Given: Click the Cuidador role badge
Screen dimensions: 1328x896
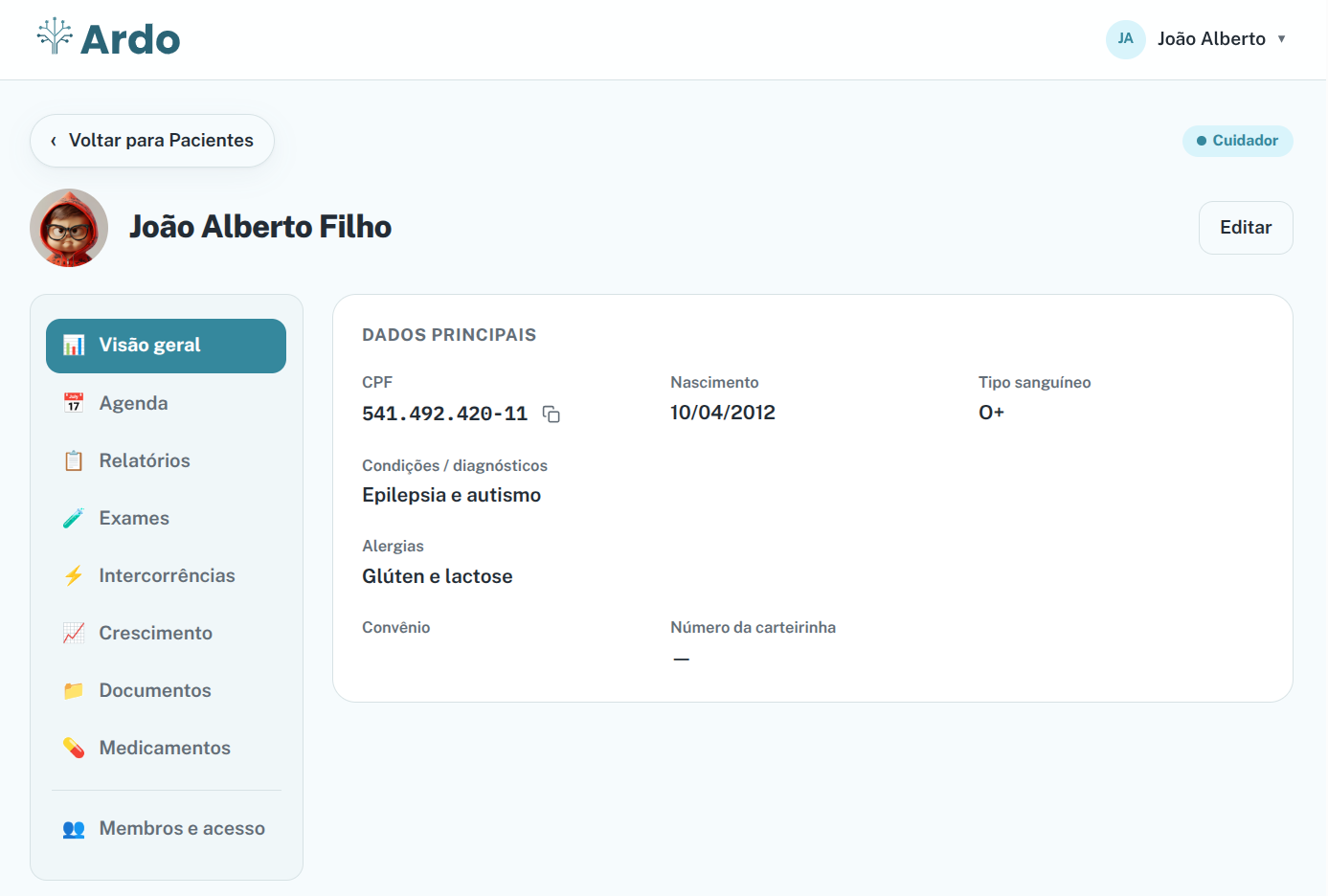Looking at the screenshot, I should [x=1238, y=141].
